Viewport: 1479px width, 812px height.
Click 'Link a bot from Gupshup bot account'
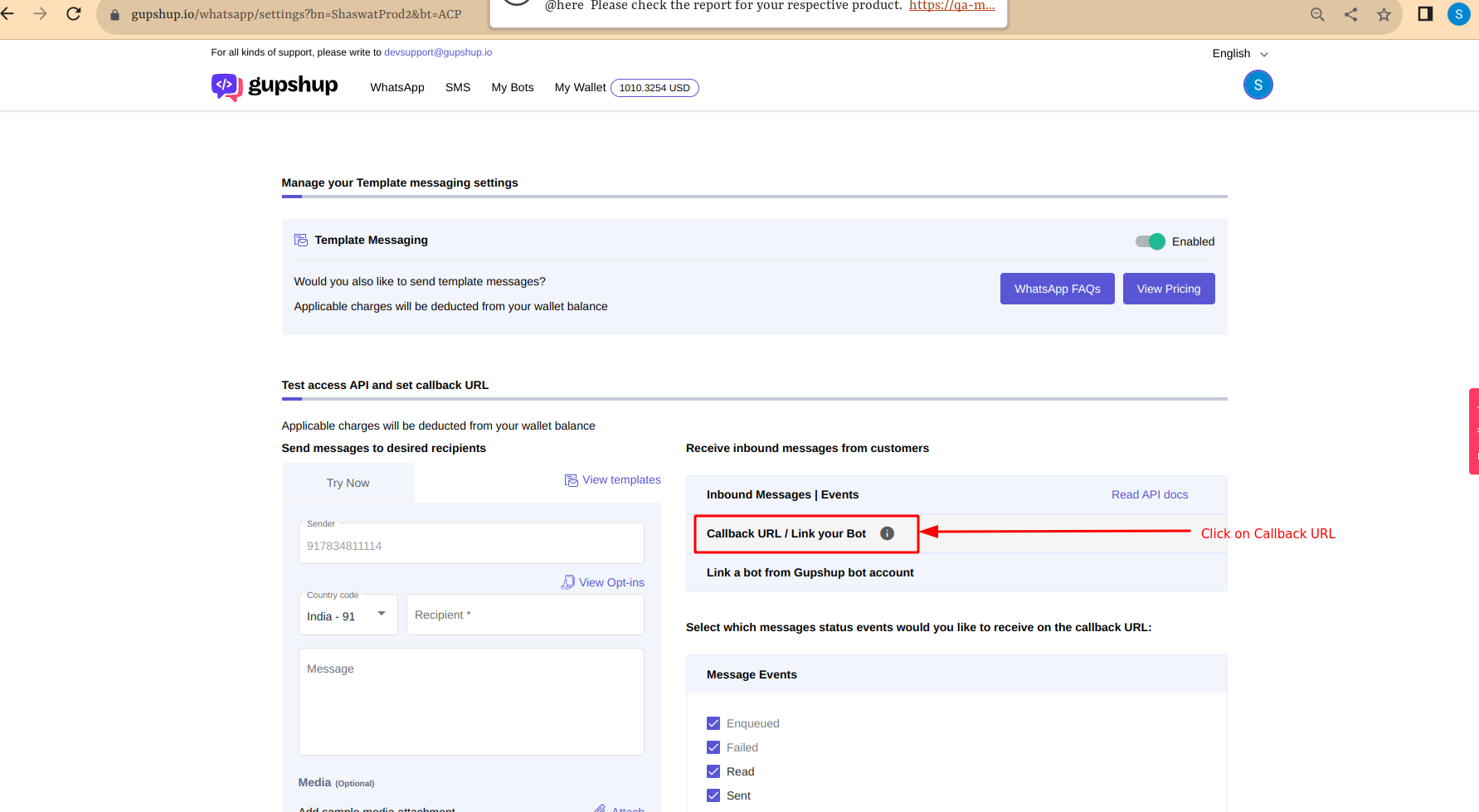tap(810, 572)
